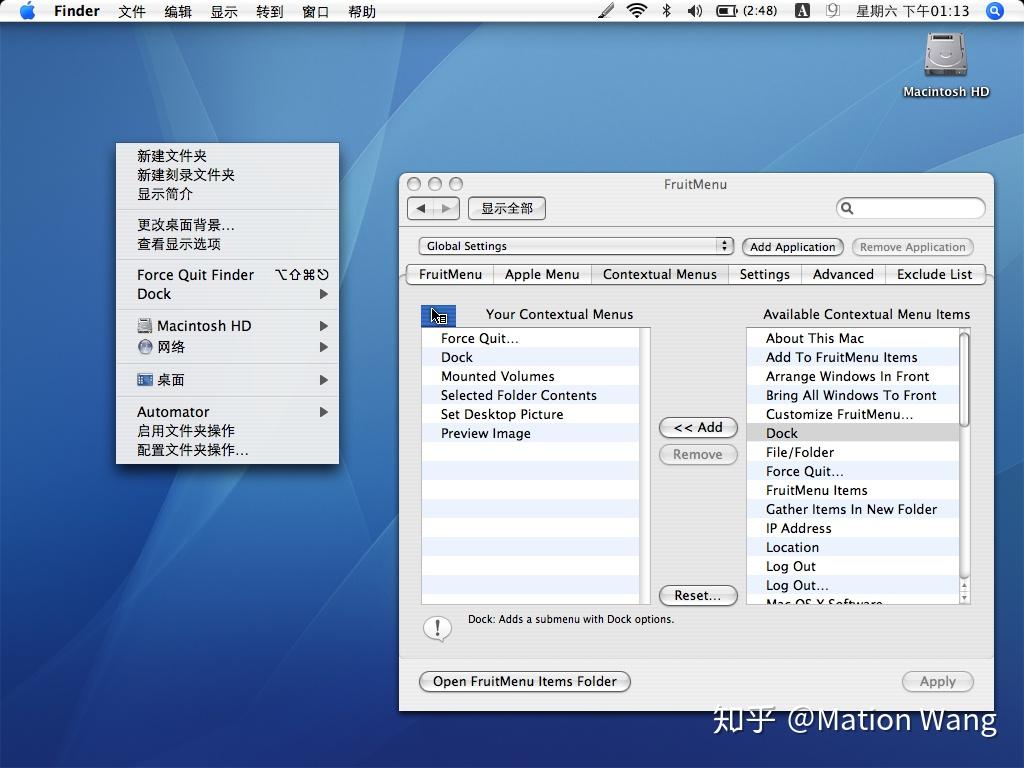1024x768 pixels.
Task: Select IP Address in available items
Action: tap(854, 528)
